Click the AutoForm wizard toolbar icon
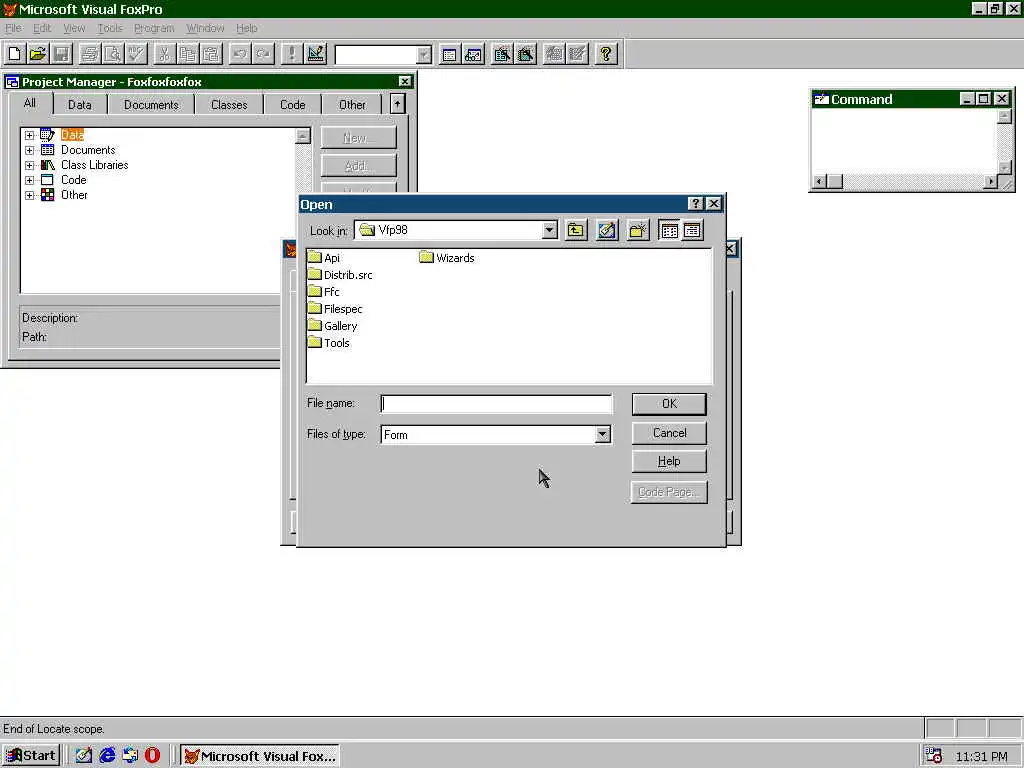This screenshot has height=768, width=1024. pos(554,54)
